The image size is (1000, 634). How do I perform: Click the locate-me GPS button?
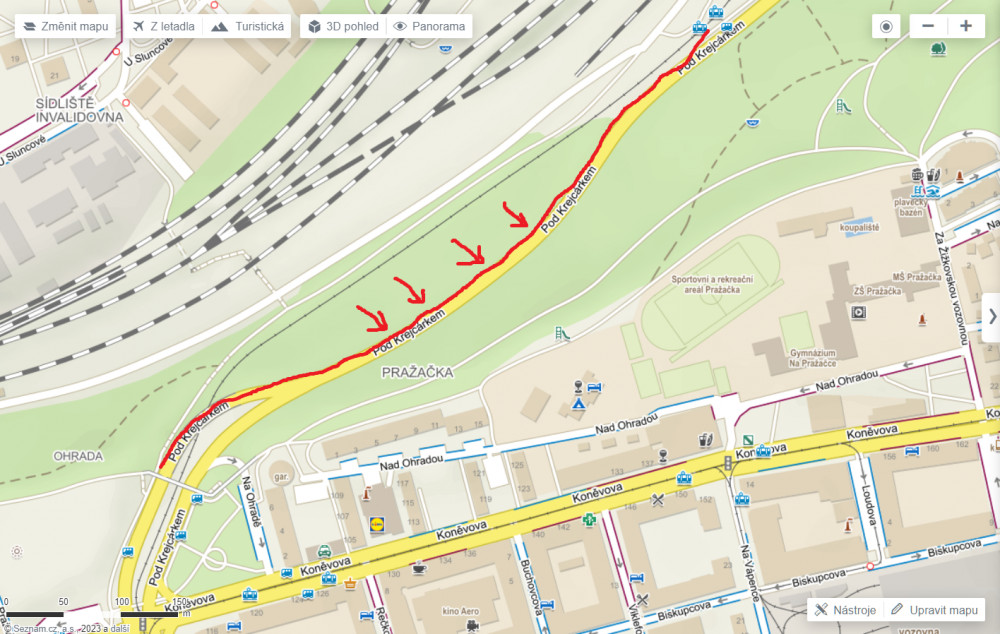click(x=886, y=26)
